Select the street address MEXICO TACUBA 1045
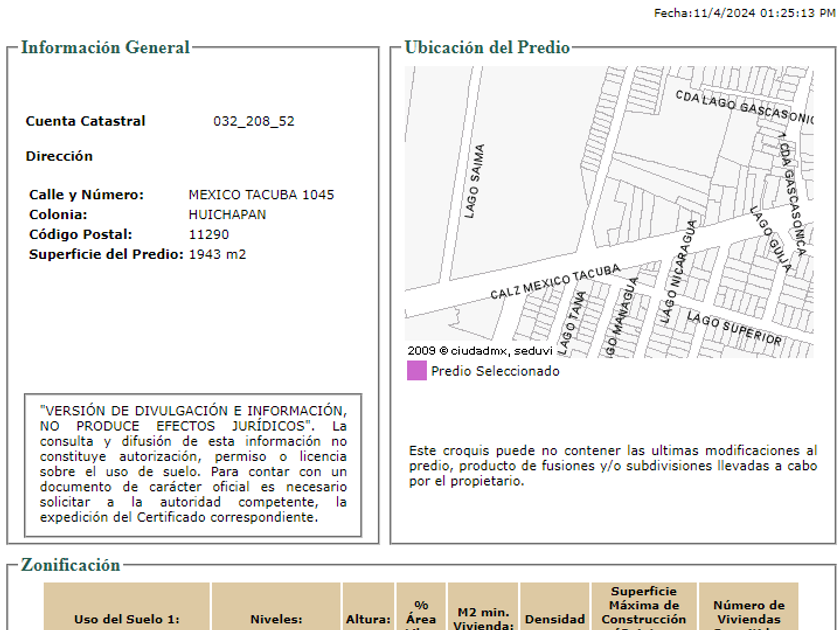This screenshot has height=630, width=840. (x=261, y=195)
